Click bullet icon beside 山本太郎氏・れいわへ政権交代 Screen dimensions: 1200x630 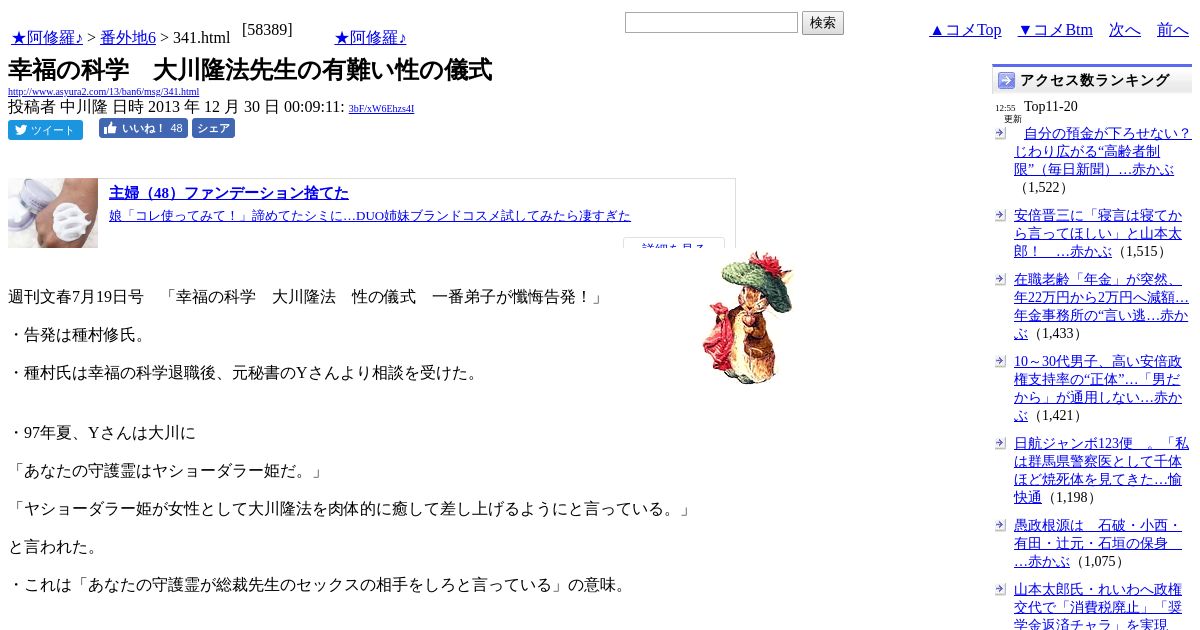[1000, 589]
